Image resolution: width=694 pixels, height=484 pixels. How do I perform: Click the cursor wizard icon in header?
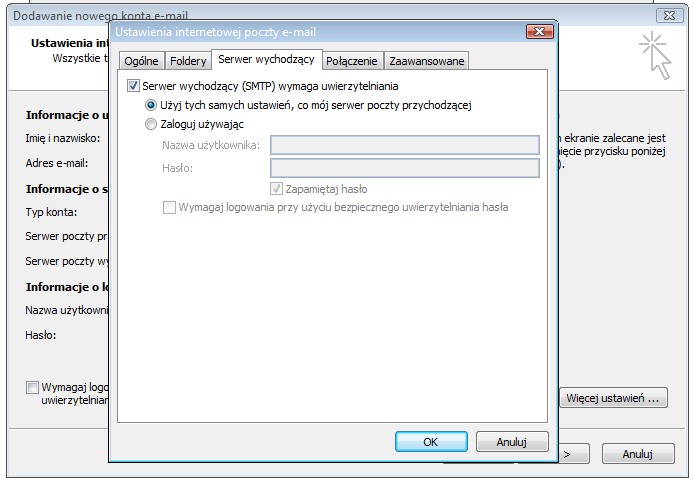click(x=656, y=54)
